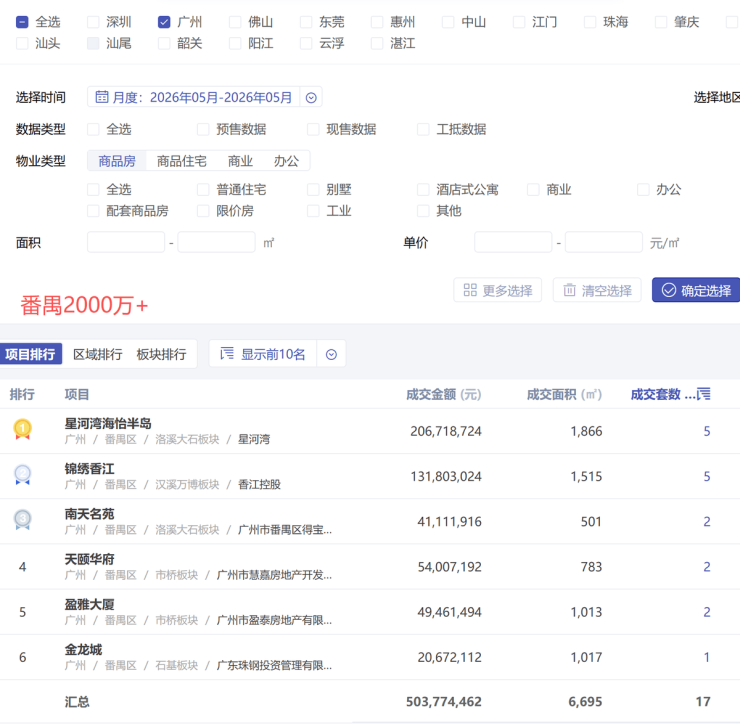
Task: Check the 江门 city checkbox
Action: point(519,22)
